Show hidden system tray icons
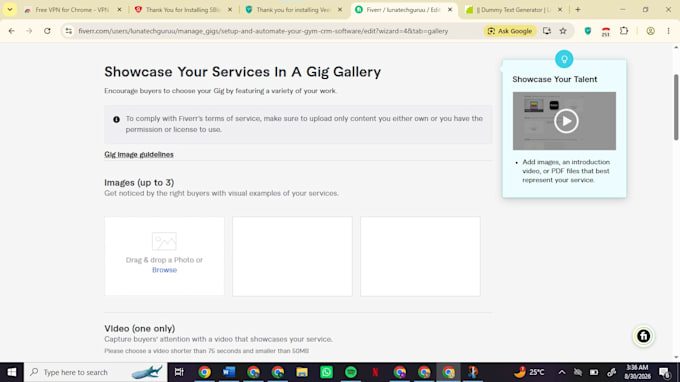Image resolution: width=680 pixels, height=382 pixels. [562, 372]
